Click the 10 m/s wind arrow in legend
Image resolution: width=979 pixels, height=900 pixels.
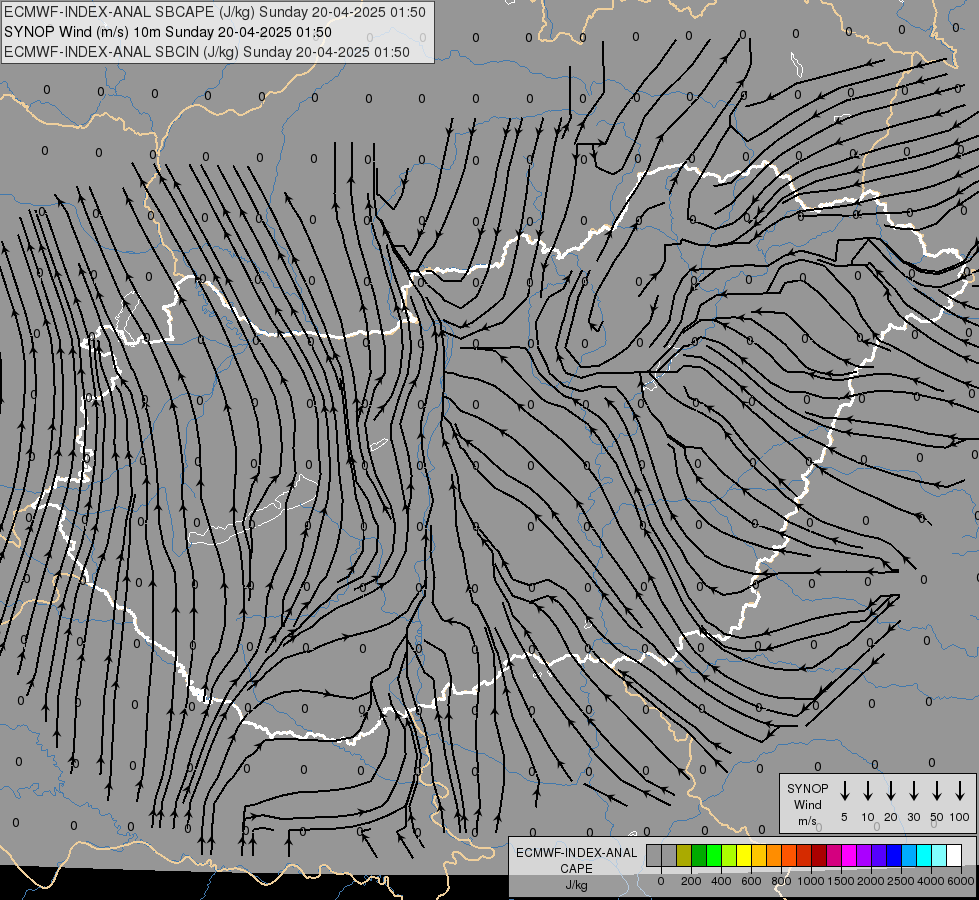[867, 790]
